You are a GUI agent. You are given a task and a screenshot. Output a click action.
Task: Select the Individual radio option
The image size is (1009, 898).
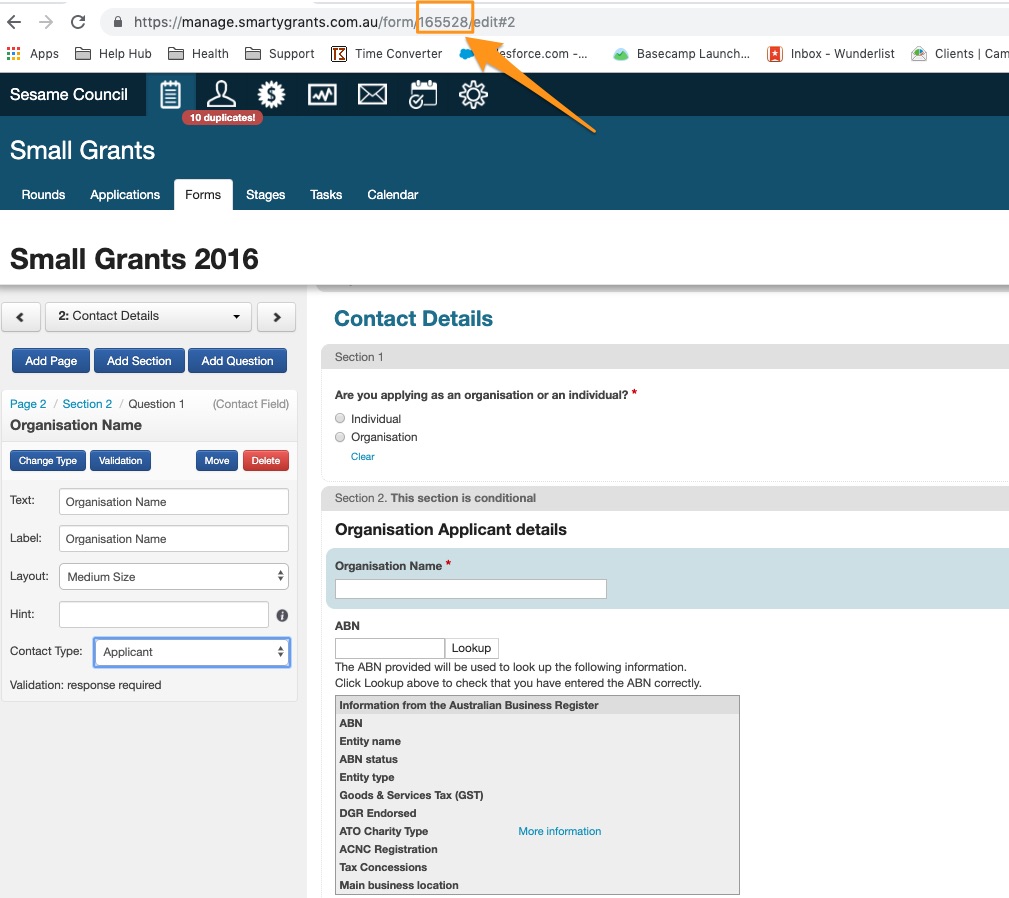pos(341,419)
